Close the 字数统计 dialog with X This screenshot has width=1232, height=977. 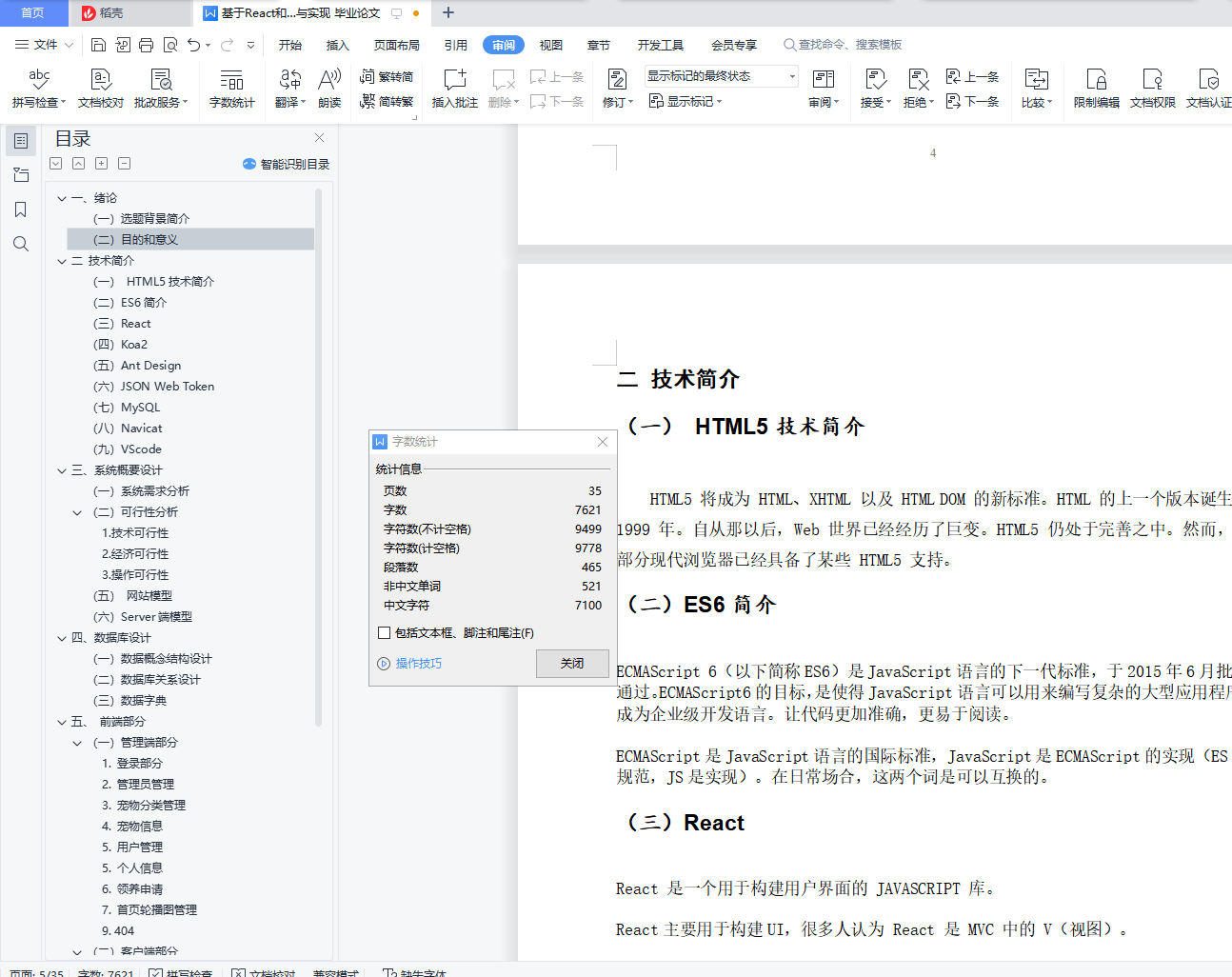coord(603,442)
